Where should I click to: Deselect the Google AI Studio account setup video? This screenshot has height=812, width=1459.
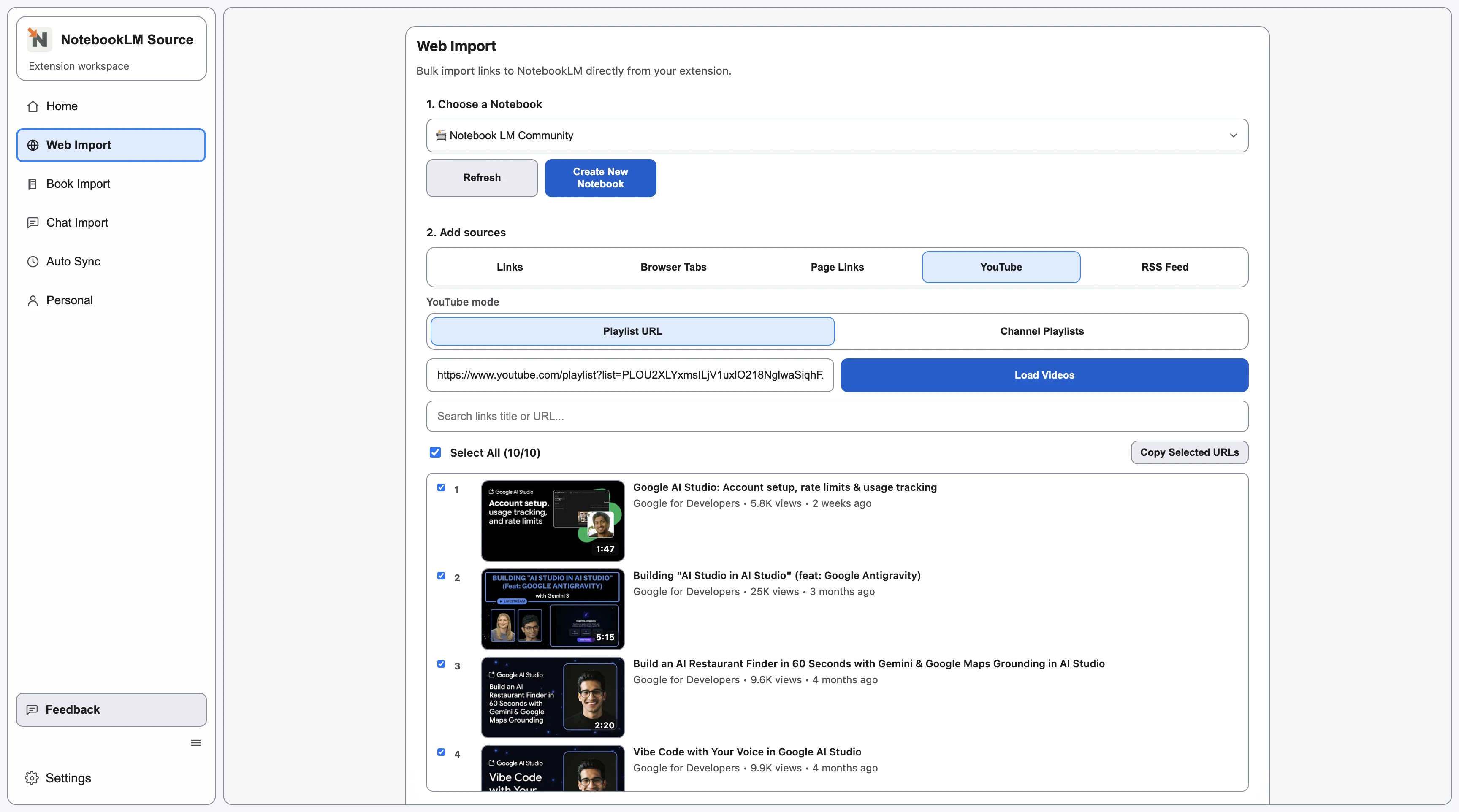click(441, 487)
